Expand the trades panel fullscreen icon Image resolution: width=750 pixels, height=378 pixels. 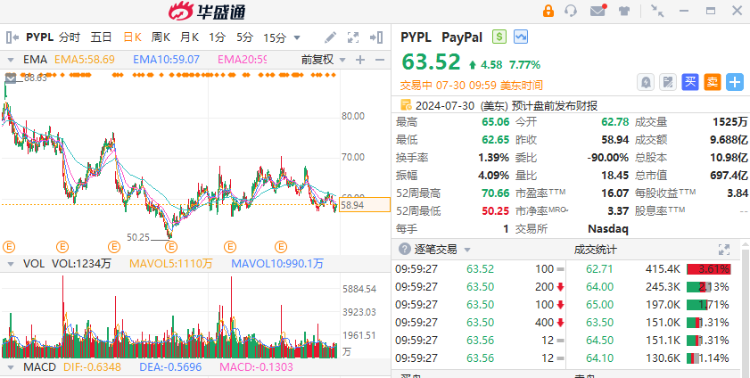[724, 249]
